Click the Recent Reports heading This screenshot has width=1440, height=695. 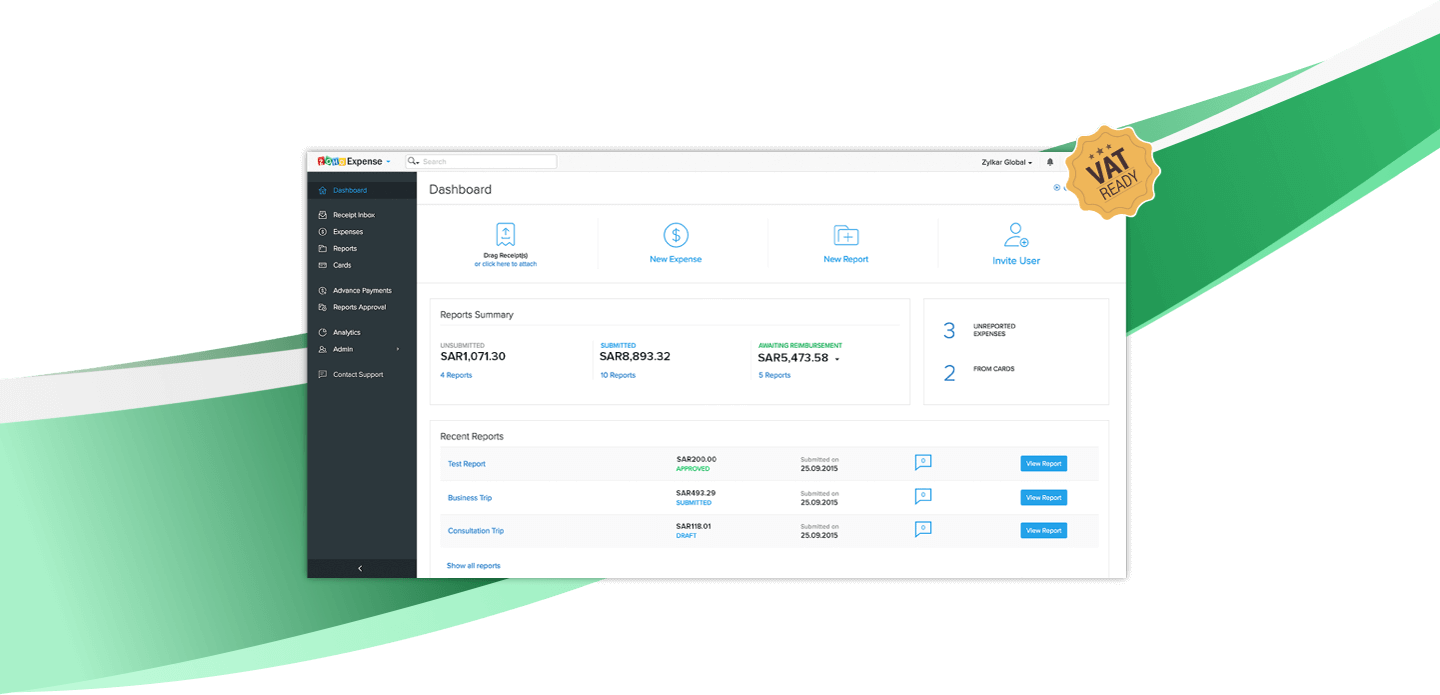[x=472, y=437]
